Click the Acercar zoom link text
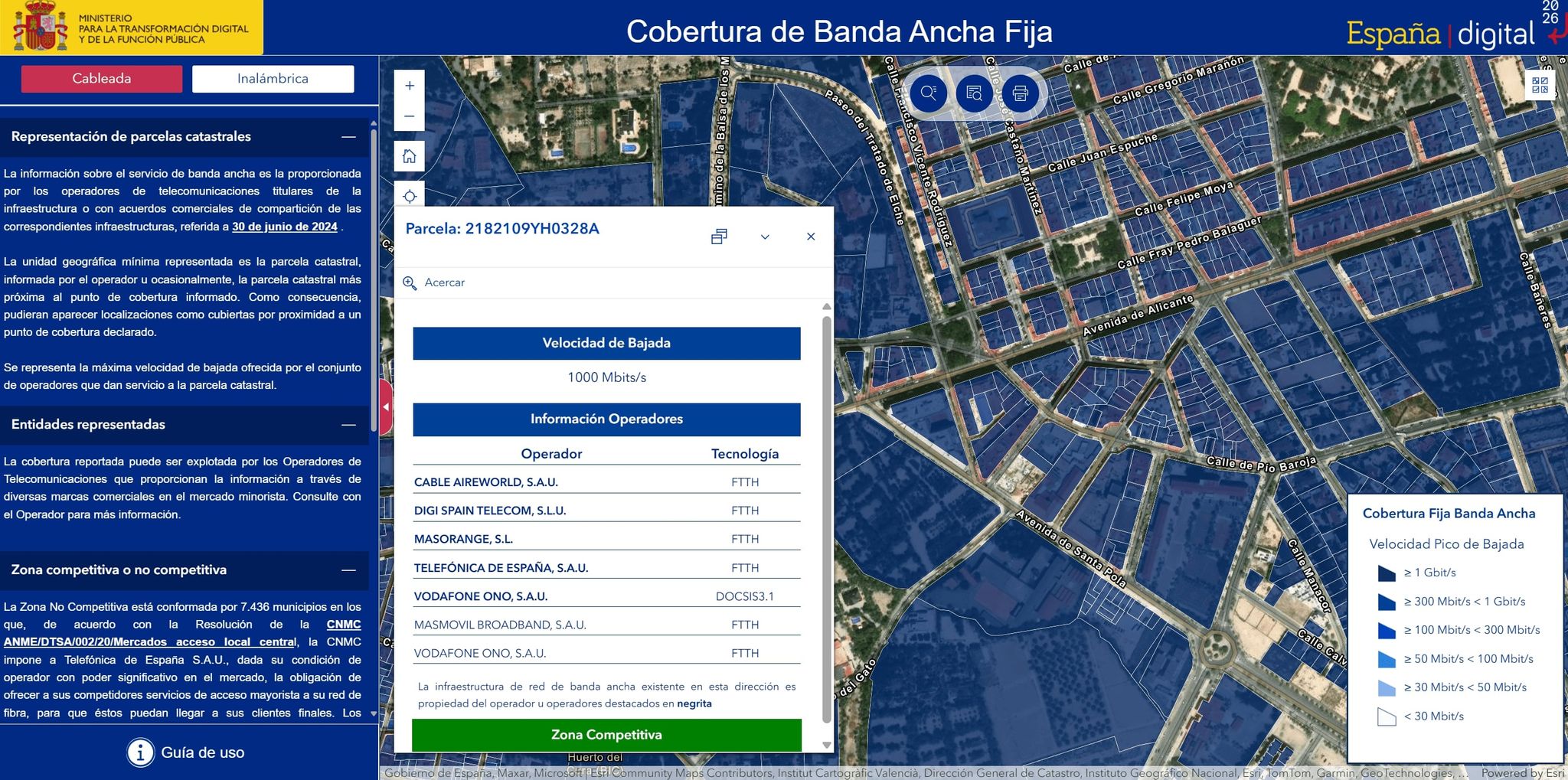This screenshot has height=780, width=1568. (x=445, y=282)
